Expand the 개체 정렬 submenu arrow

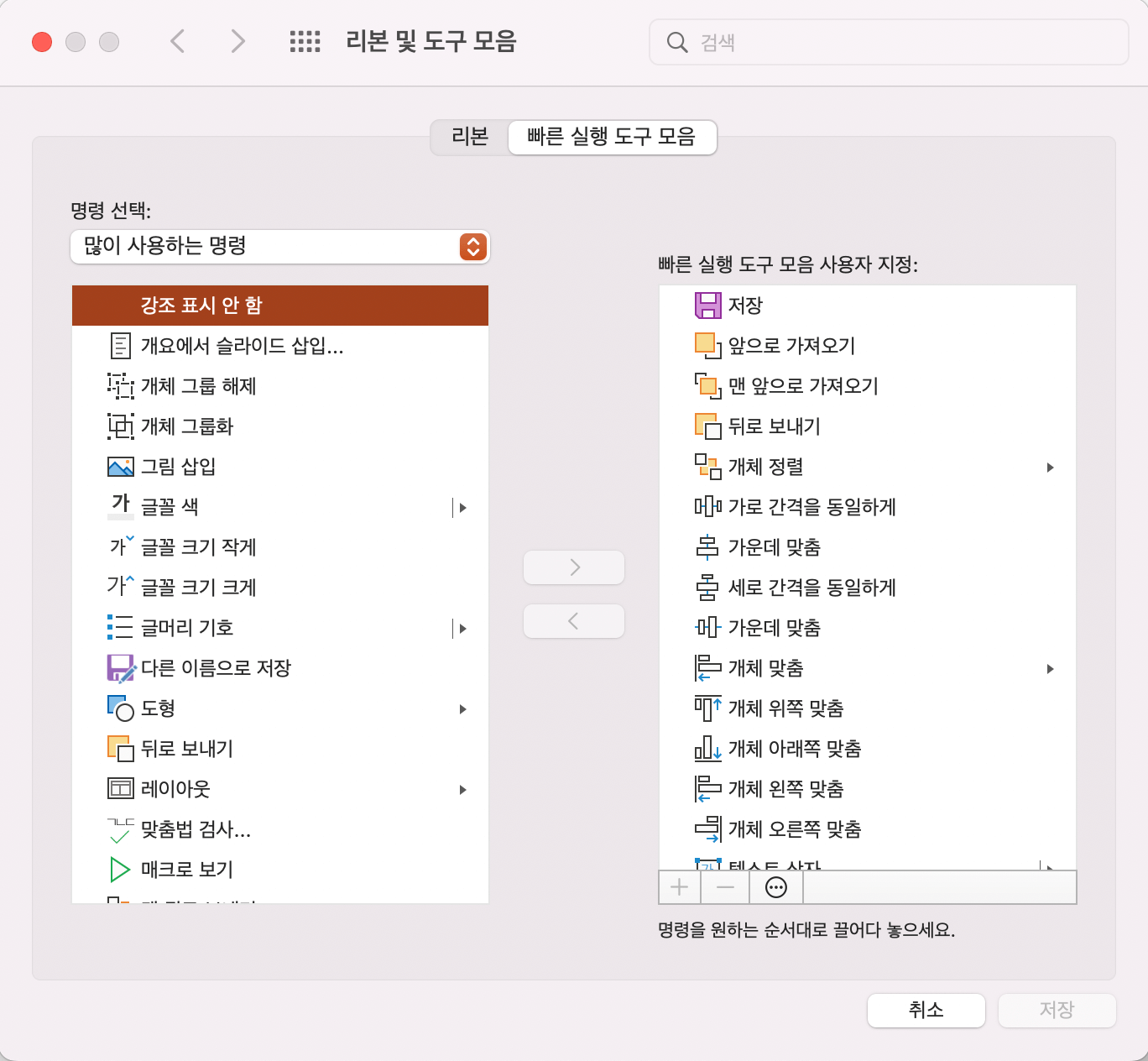1050,468
